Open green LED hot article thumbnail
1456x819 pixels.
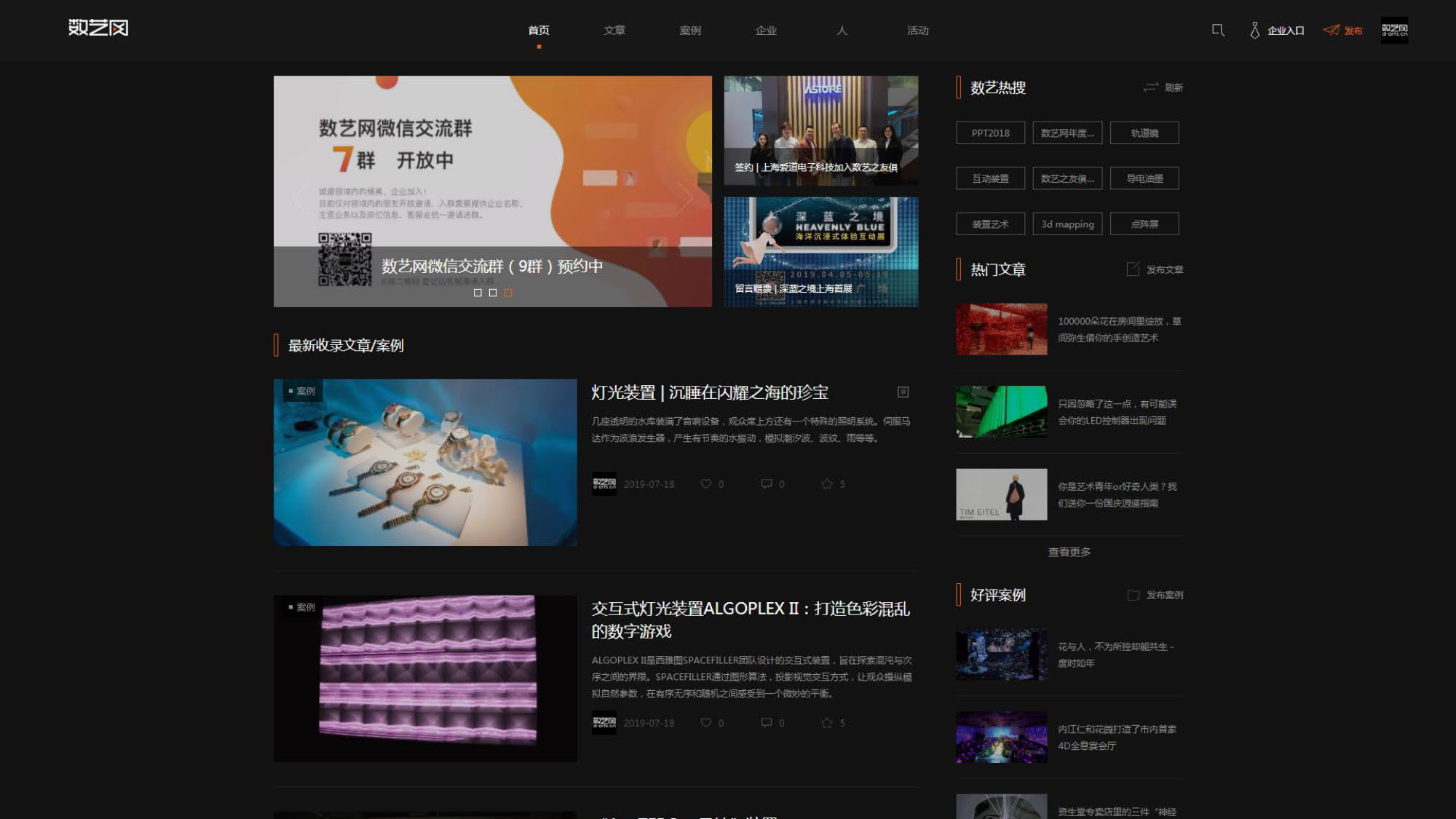pyautogui.click(x=1001, y=411)
